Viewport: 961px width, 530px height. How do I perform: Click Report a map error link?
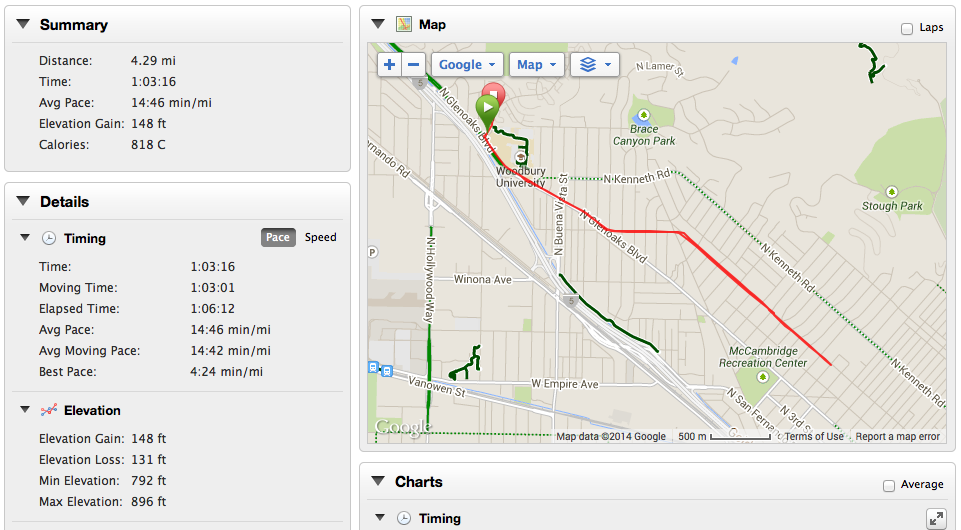[x=897, y=436]
